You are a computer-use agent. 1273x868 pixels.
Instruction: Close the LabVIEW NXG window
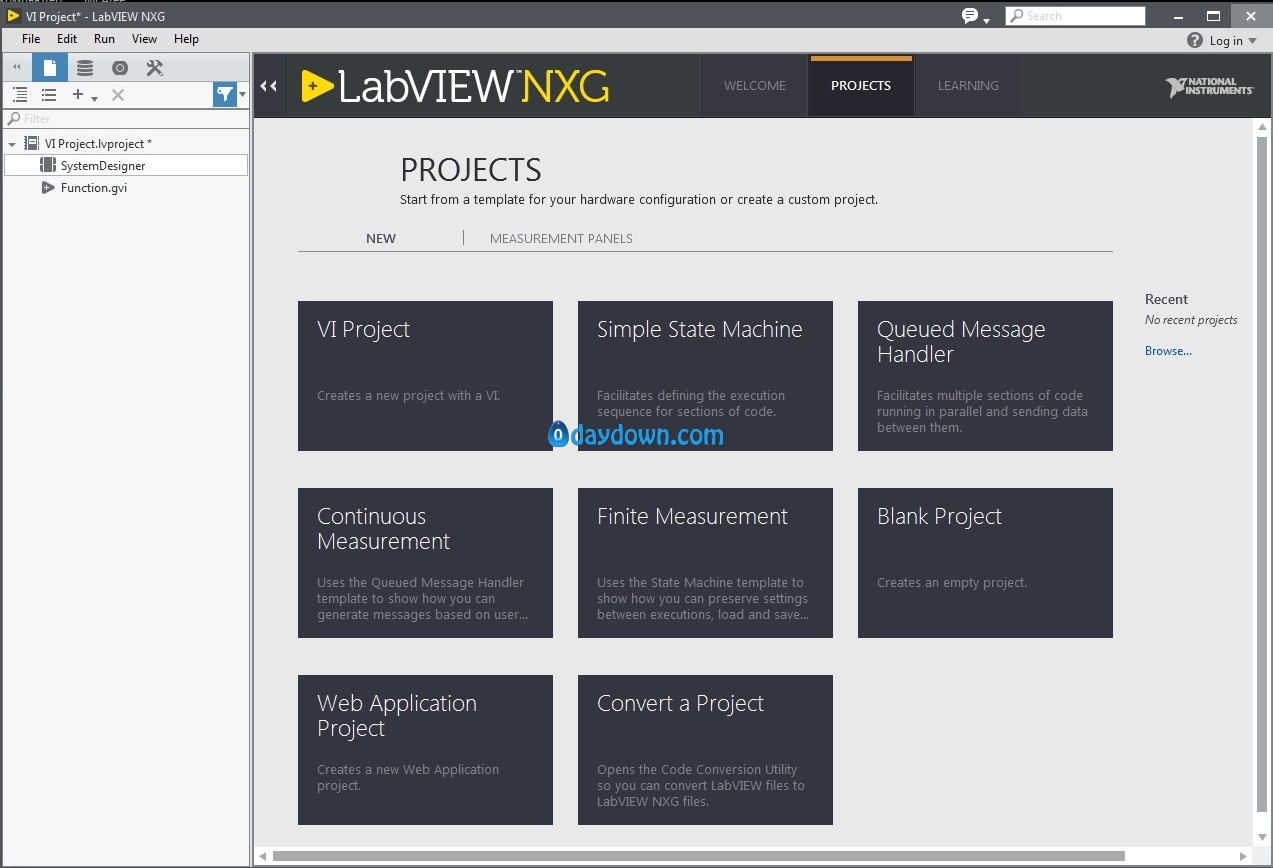[x=1250, y=16]
